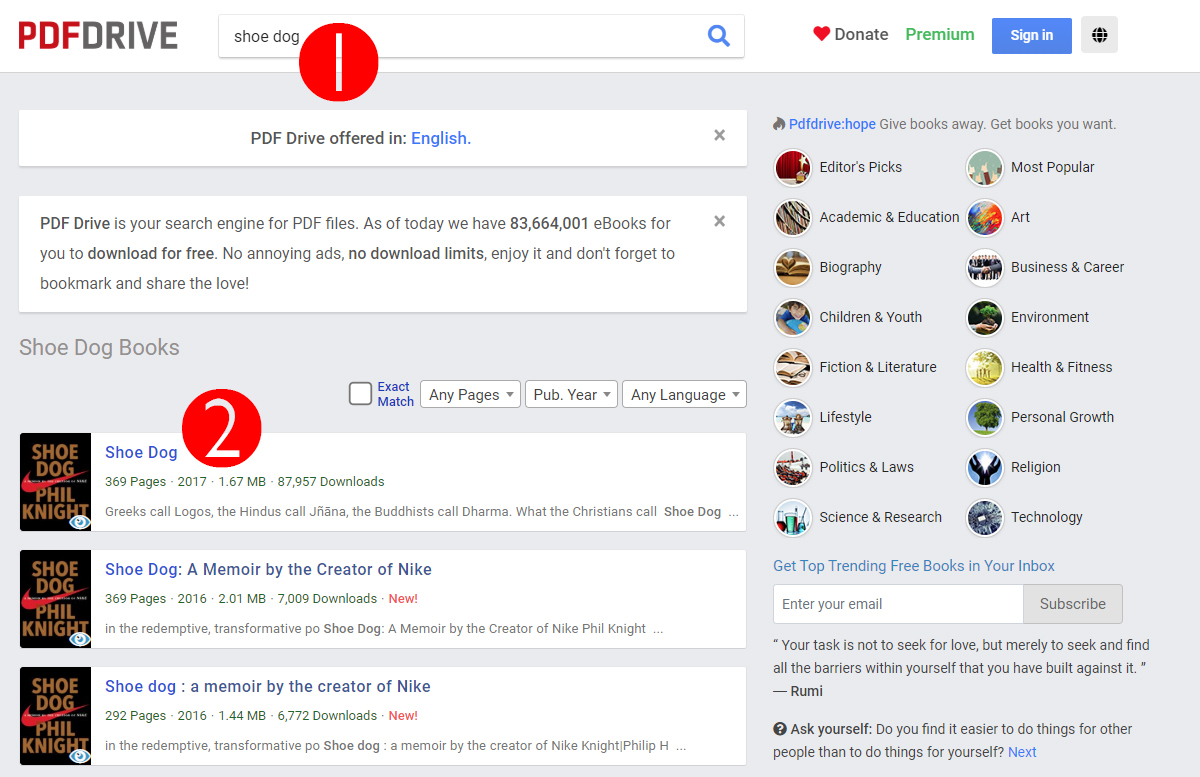Click '6,772 Downloads' text
The height and width of the screenshot is (777, 1200).
327,716
